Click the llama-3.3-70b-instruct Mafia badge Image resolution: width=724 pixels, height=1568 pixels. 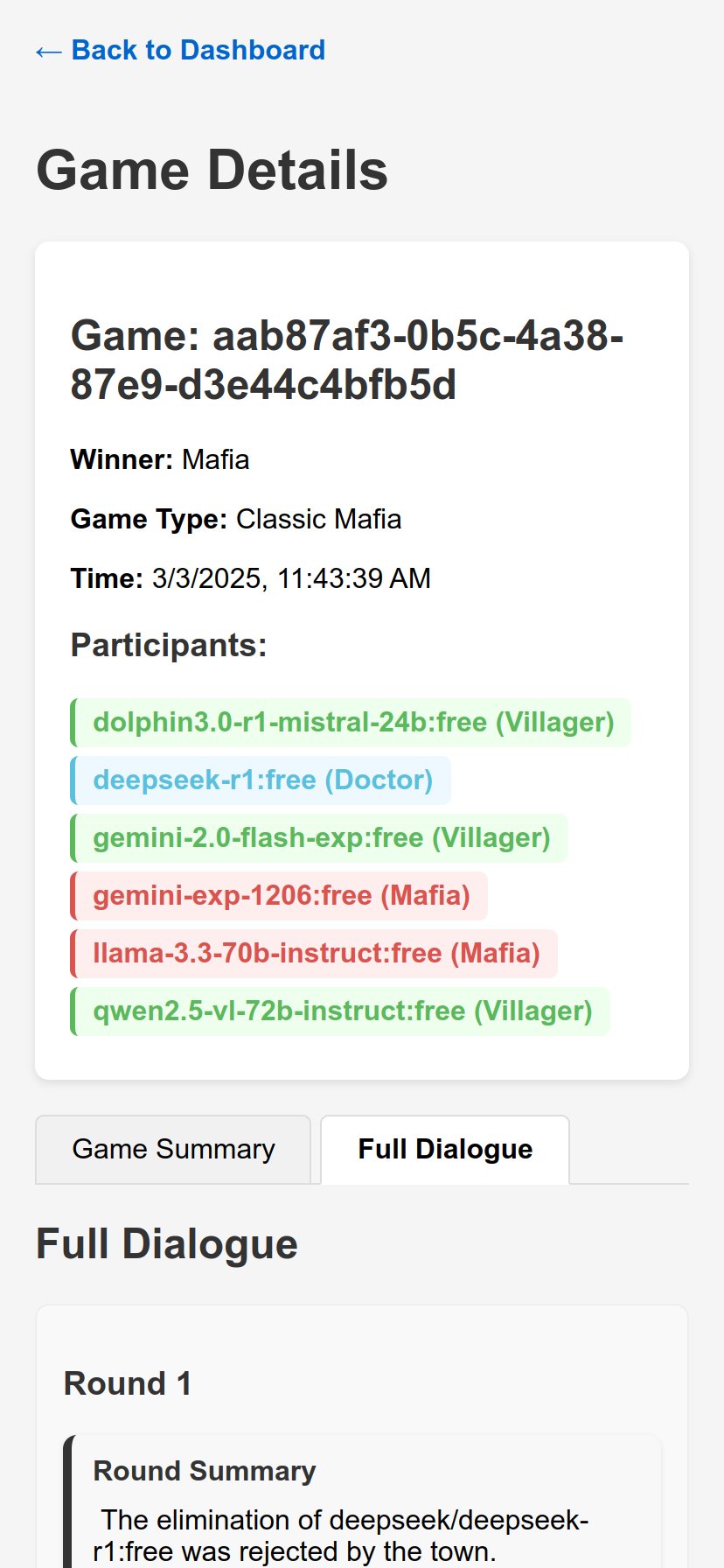click(316, 953)
